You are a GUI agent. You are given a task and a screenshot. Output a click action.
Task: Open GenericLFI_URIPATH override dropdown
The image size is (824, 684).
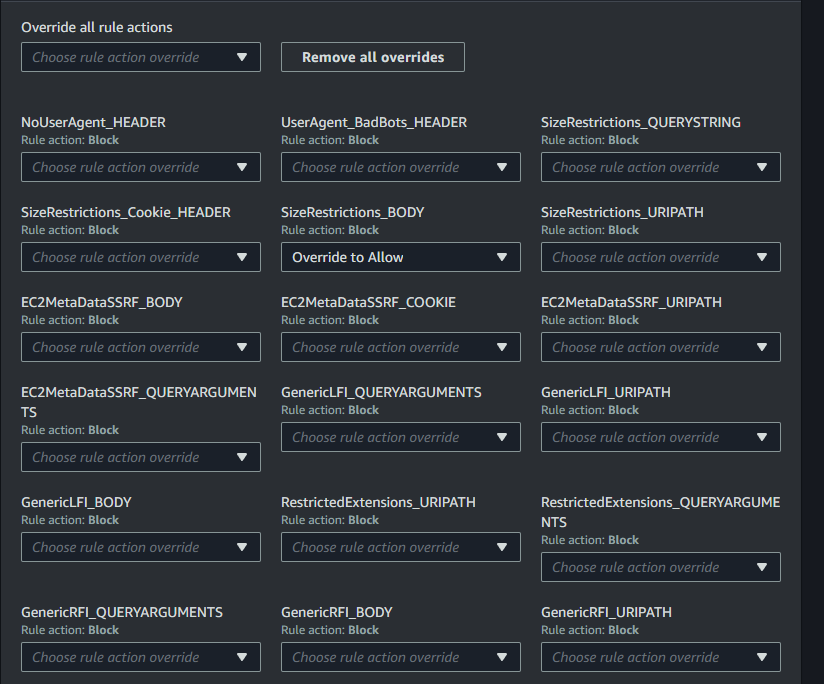[660, 437]
